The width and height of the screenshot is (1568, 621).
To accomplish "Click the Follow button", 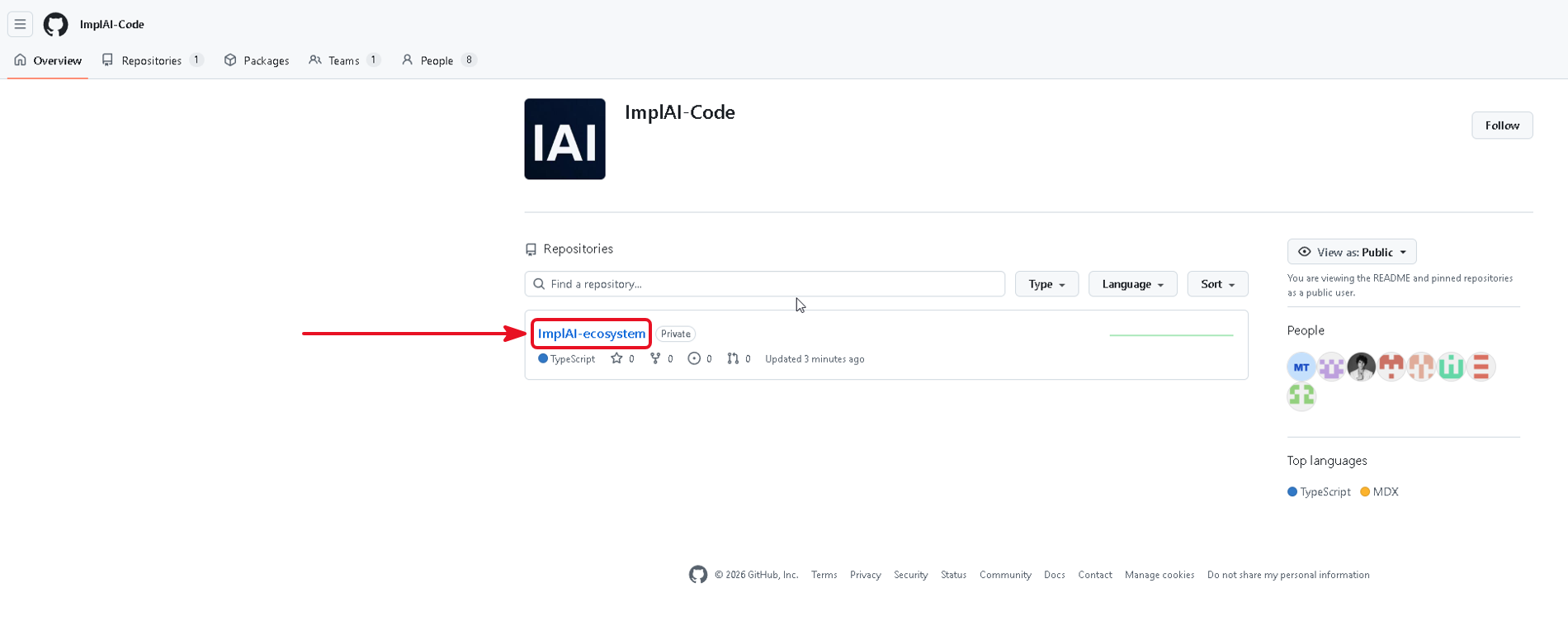I will coord(1502,126).
